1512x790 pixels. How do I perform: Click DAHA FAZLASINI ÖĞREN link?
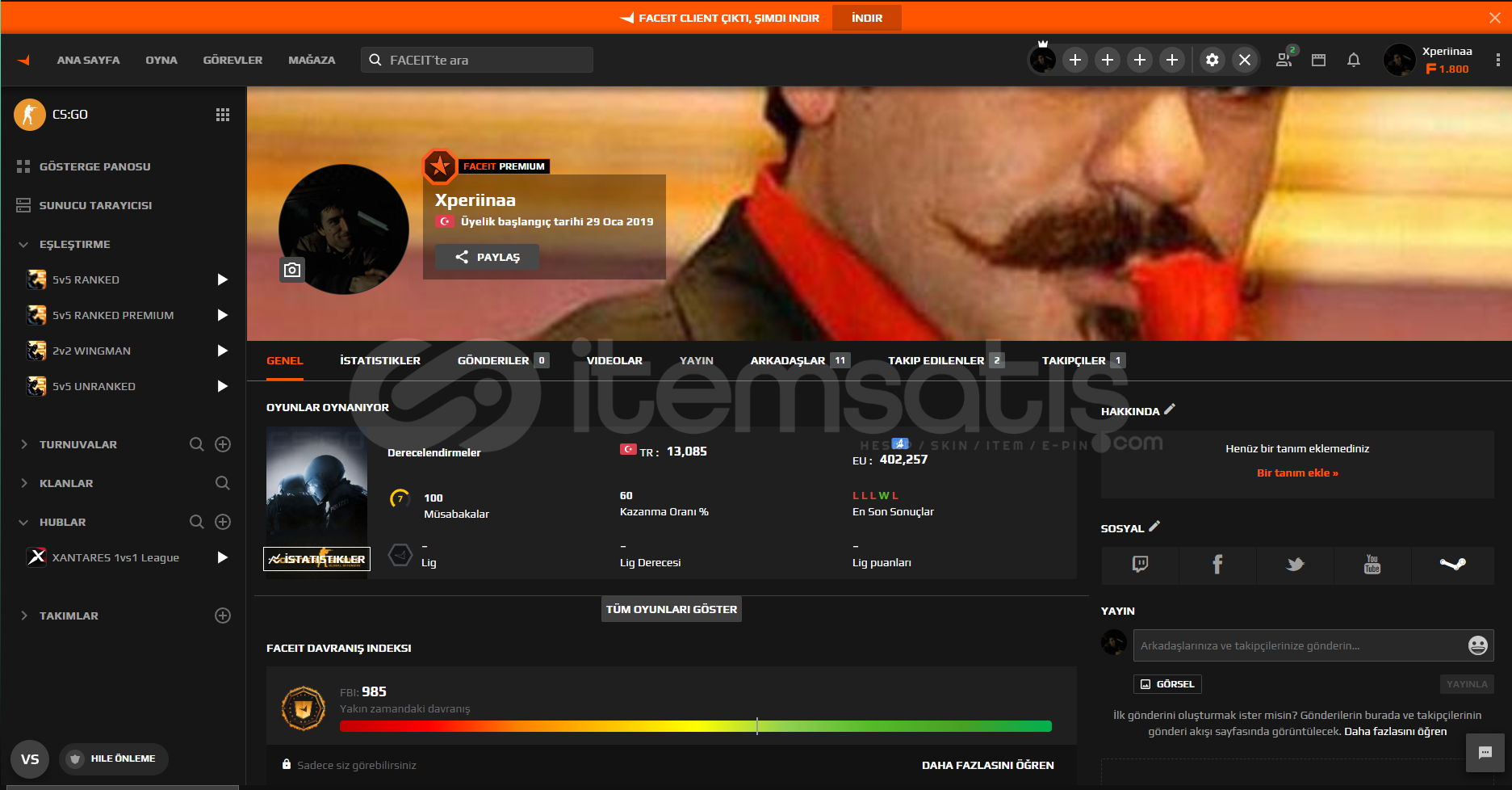[987, 765]
